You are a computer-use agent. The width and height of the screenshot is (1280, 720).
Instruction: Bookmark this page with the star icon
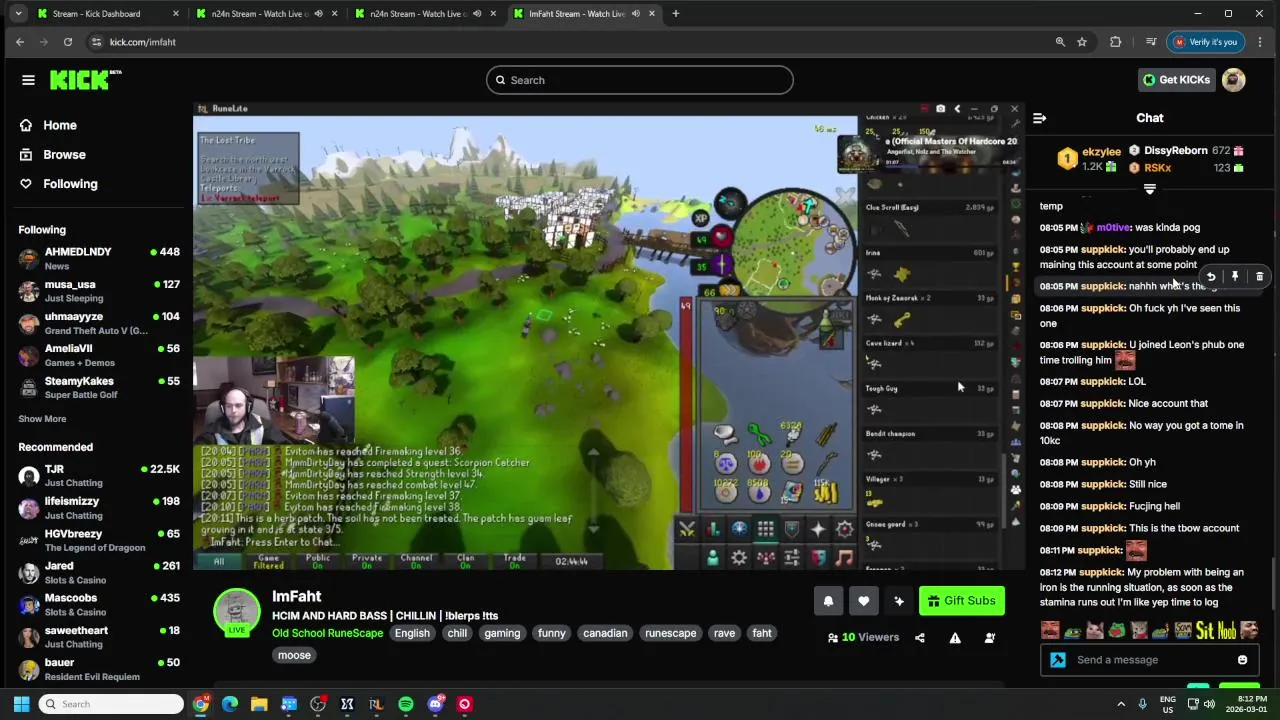pyautogui.click(x=1082, y=42)
